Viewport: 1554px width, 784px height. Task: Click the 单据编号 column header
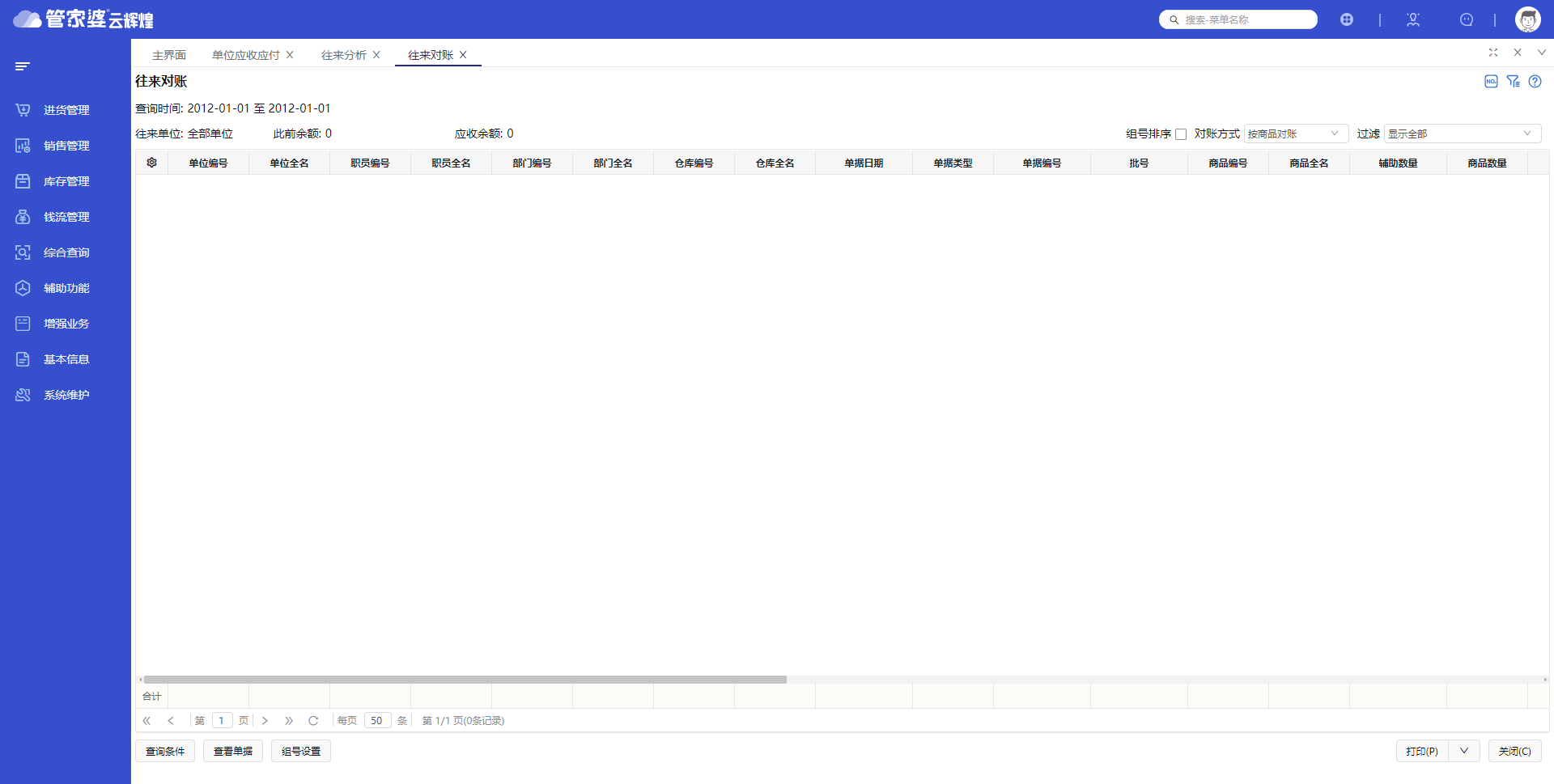pos(1042,163)
